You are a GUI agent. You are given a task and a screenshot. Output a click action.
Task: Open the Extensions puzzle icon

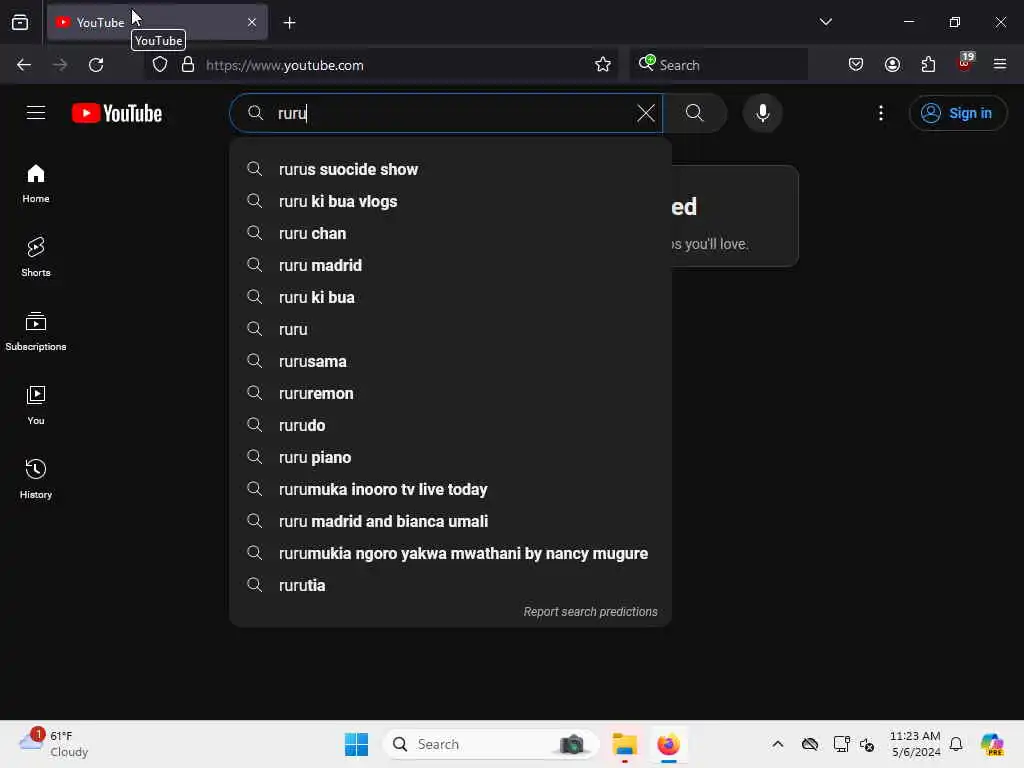click(x=928, y=65)
